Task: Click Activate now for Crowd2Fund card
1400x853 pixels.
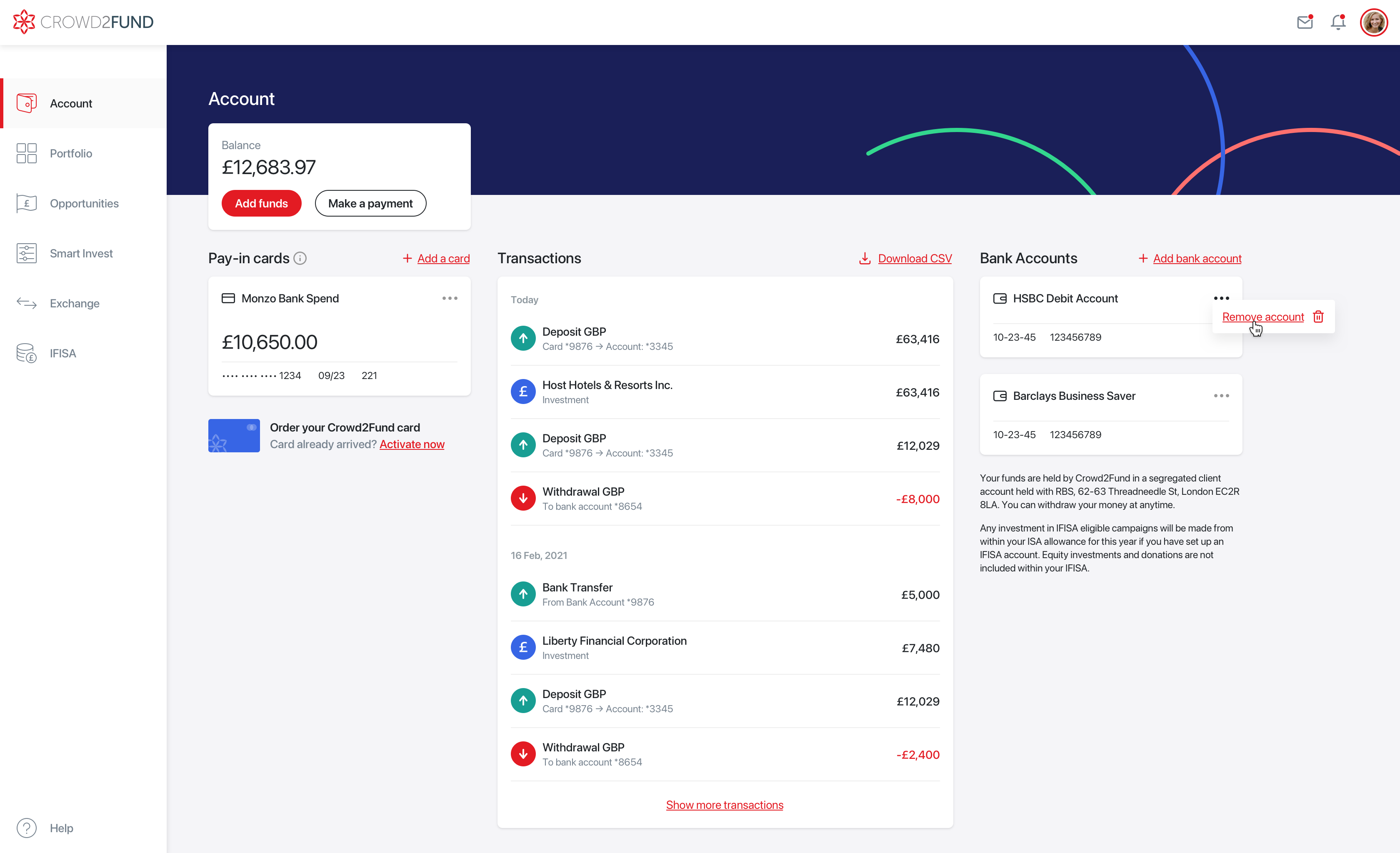Action: coord(411,443)
